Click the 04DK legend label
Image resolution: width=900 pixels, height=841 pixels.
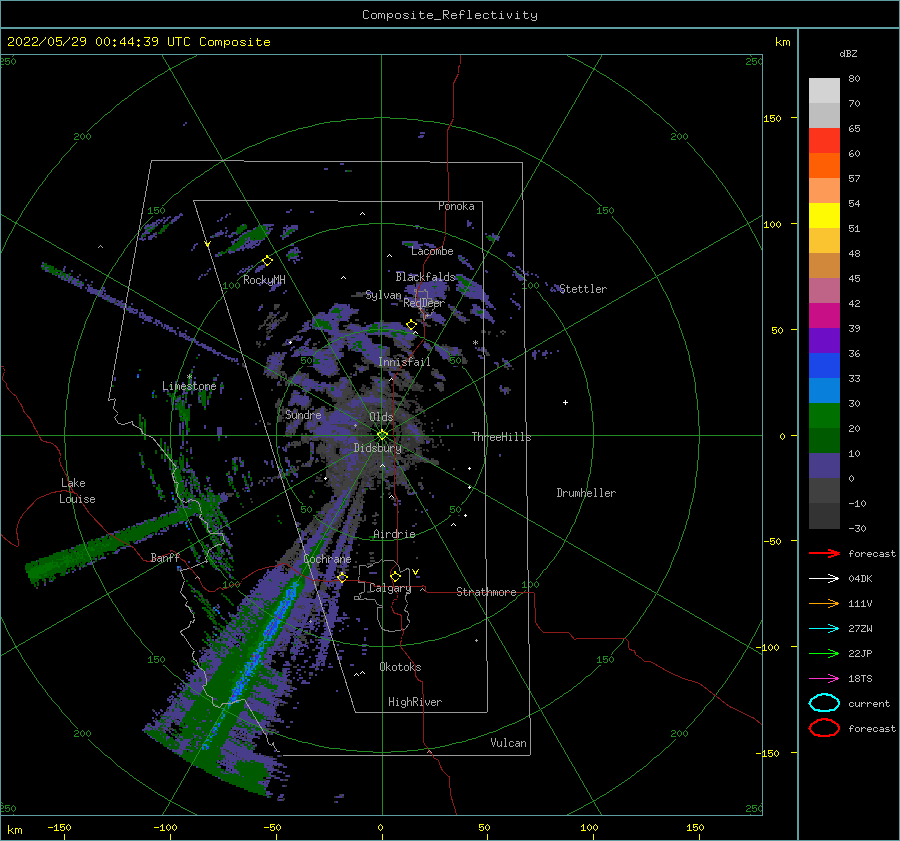tap(860, 578)
